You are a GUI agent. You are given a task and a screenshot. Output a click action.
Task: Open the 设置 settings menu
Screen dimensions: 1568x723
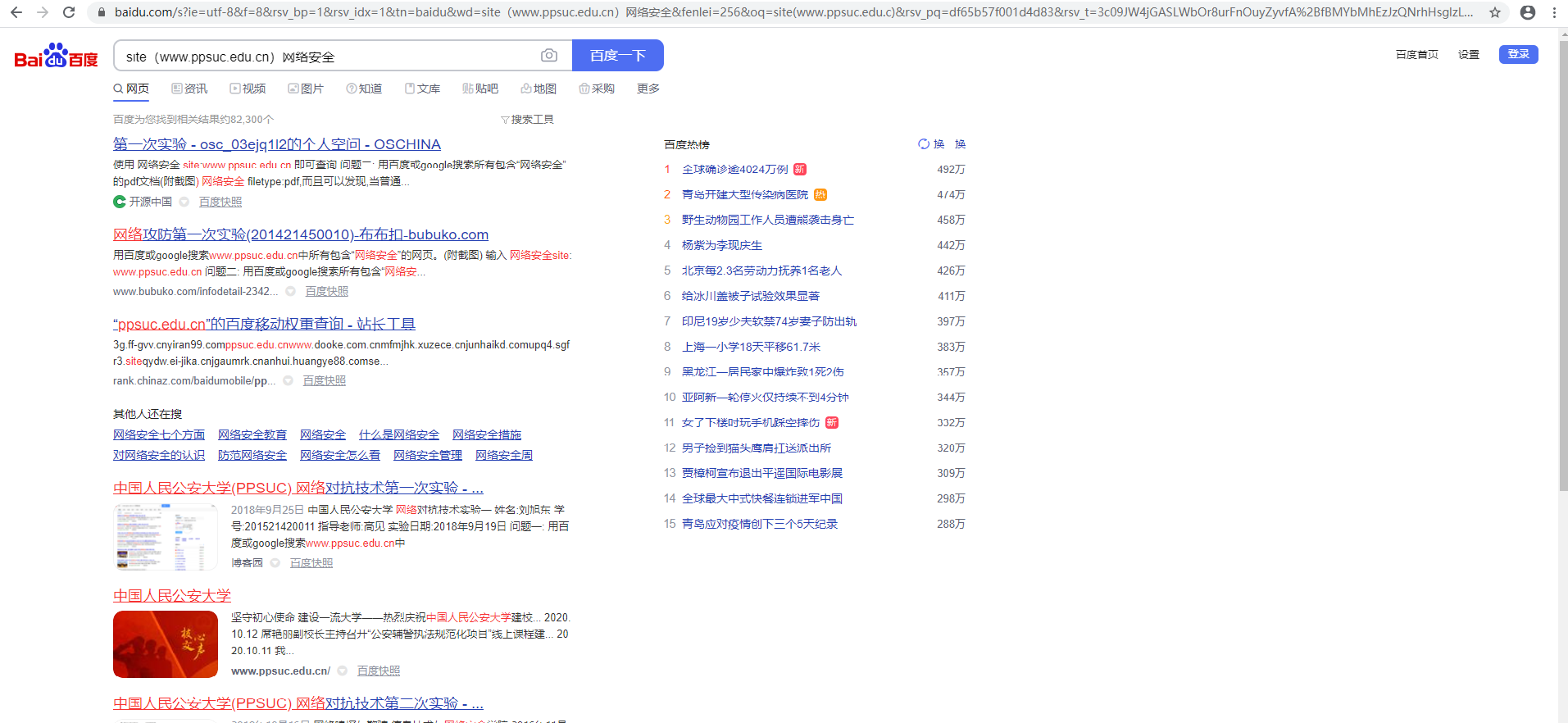tap(1469, 55)
